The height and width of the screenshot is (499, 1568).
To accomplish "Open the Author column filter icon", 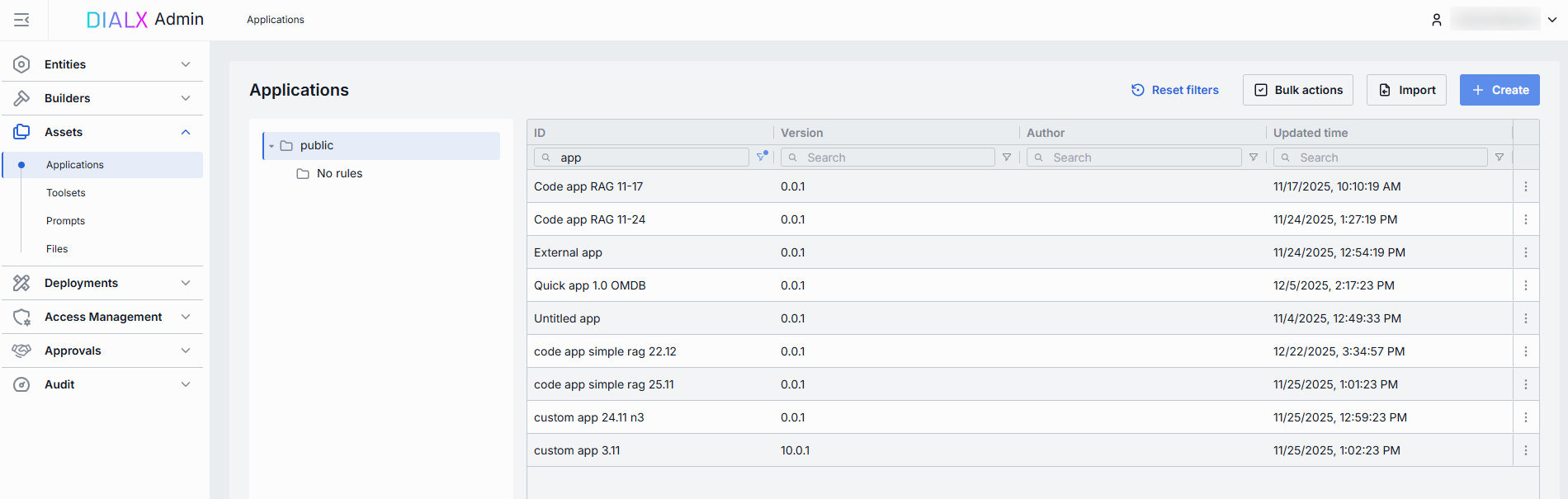I will click(x=1253, y=158).
